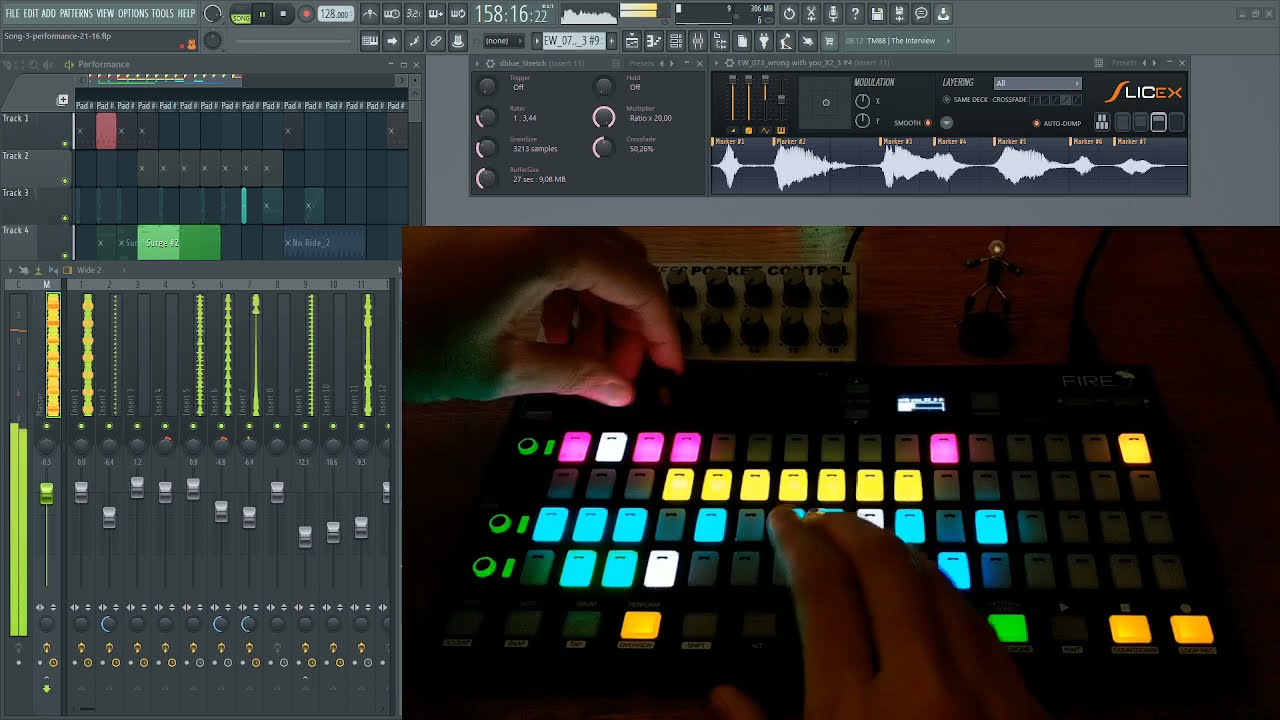Screen dimensions: 1280x720
Task: Open the piano roll view icon
Action: pyautogui.click(x=654, y=41)
